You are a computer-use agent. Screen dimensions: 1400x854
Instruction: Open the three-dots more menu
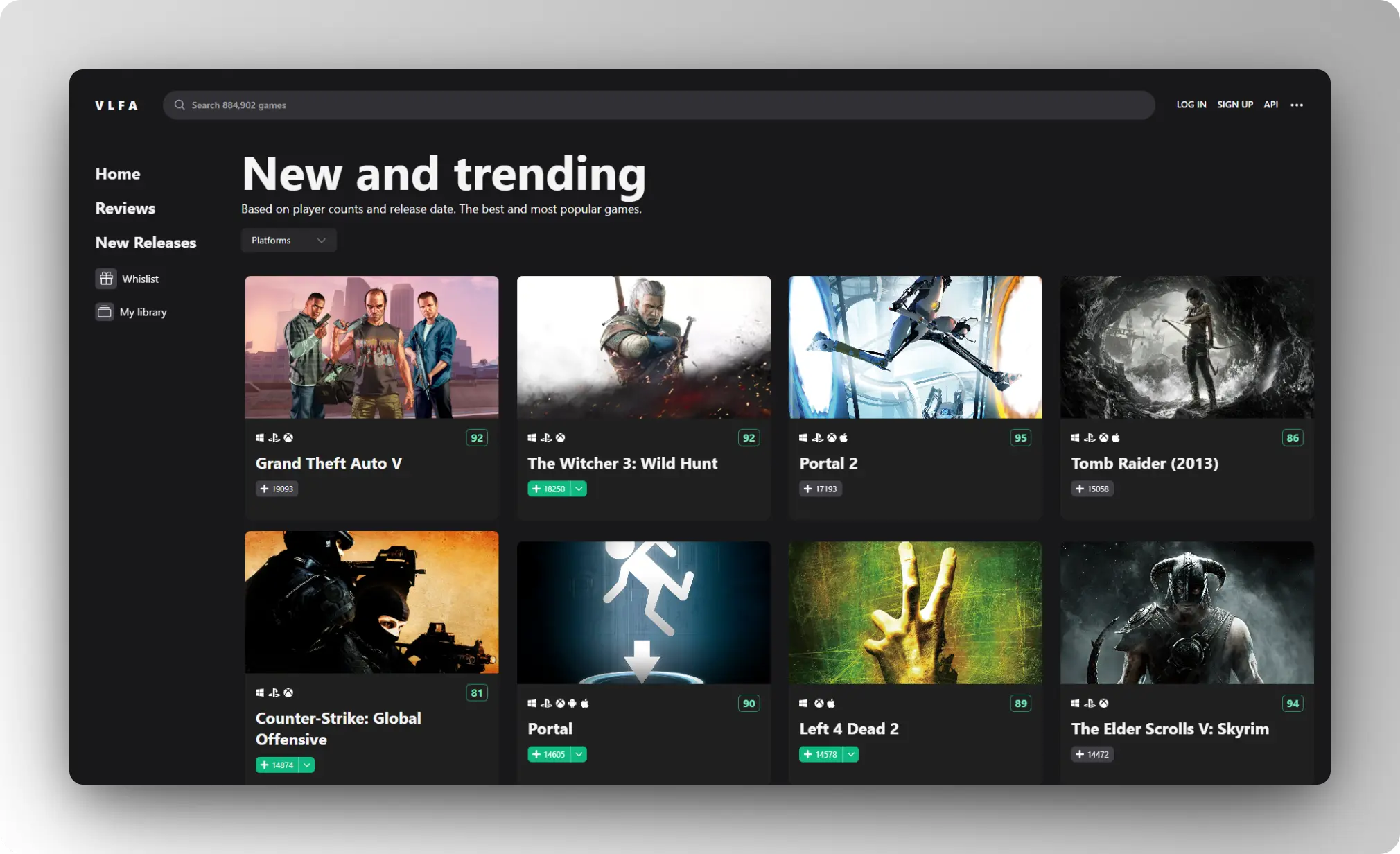1297,105
